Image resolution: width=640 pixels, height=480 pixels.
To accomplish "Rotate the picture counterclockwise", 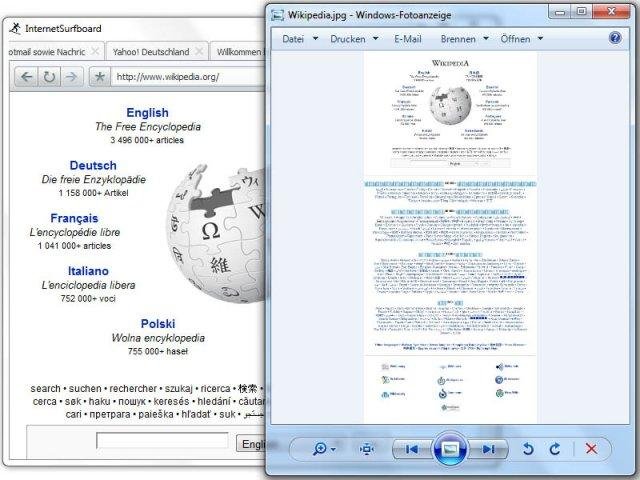I will tap(528, 449).
